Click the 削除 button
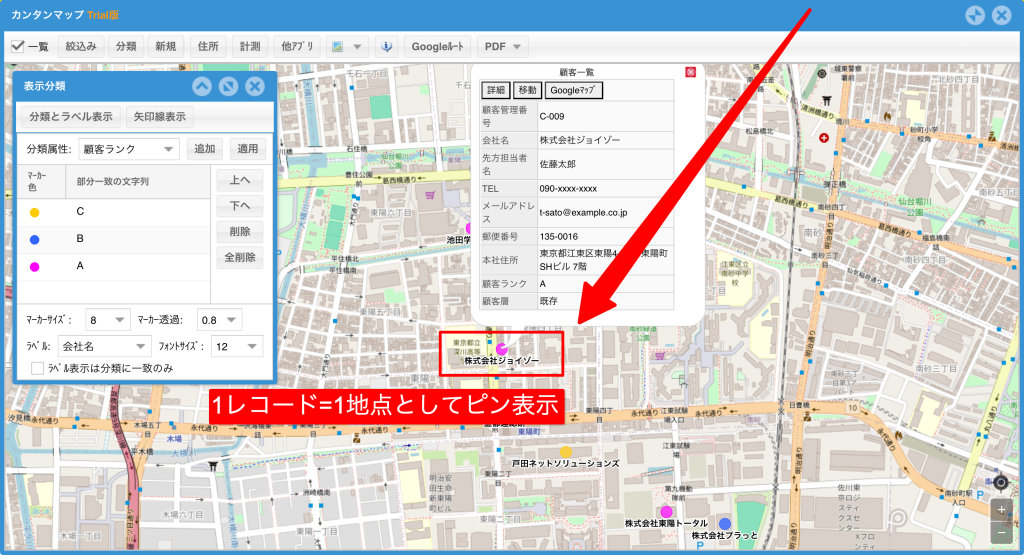The height and width of the screenshot is (555, 1024). pyautogui.click(x=240, y=232)
